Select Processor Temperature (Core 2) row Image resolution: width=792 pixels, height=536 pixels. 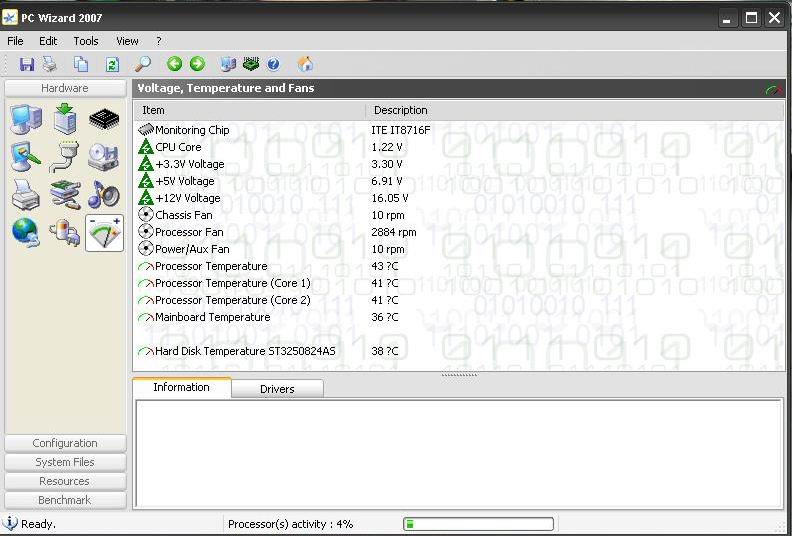459,300
